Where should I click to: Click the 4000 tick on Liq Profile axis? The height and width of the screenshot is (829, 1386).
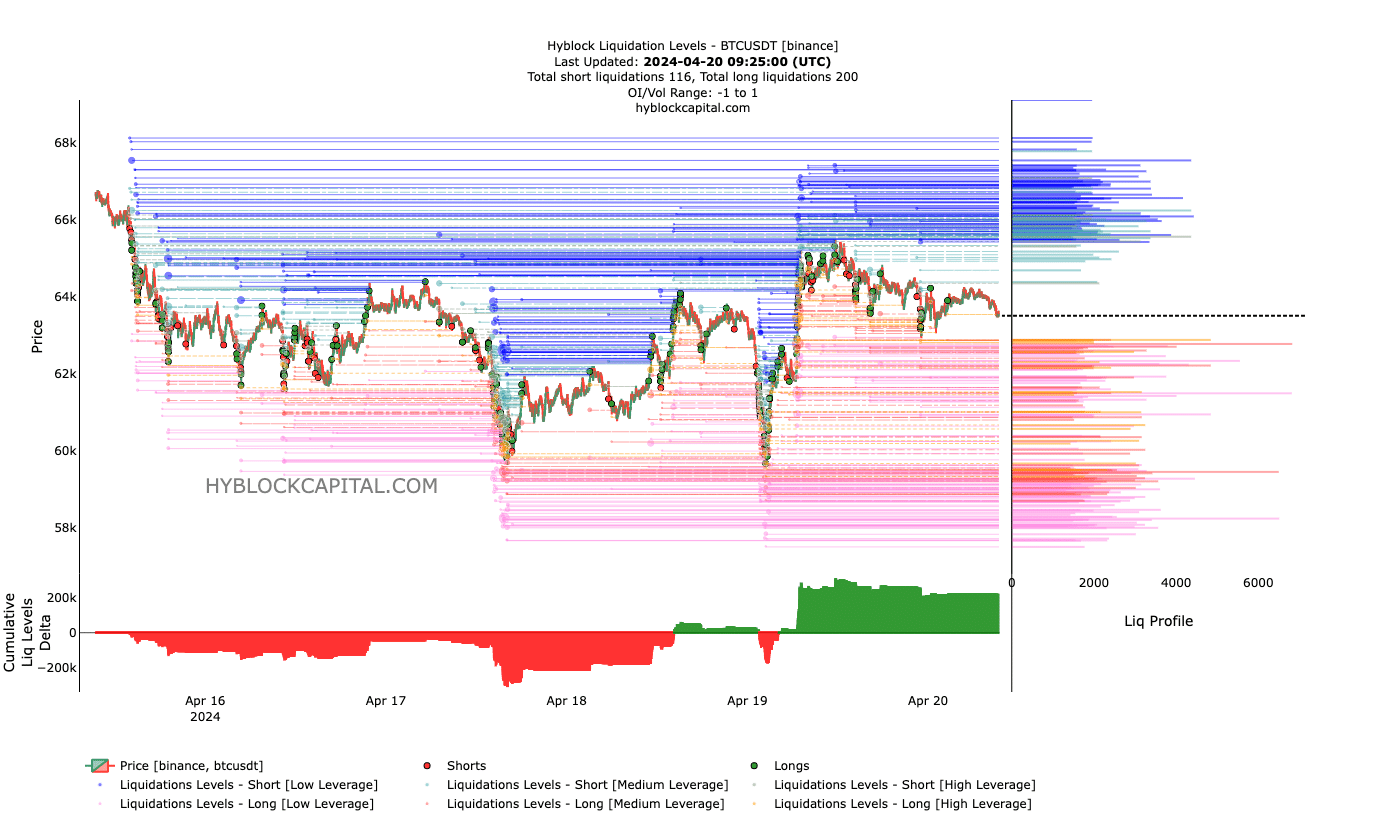click(1175, 583)
